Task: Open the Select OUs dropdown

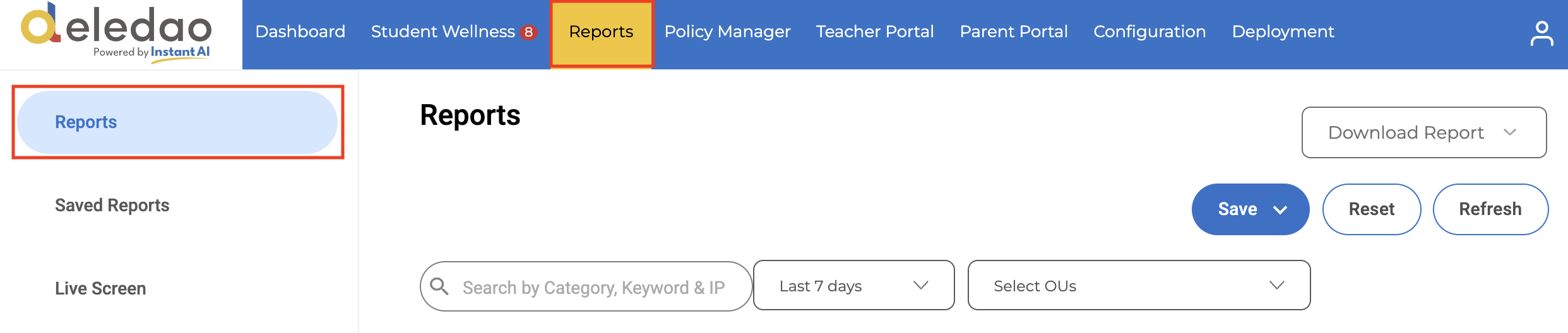Action: point(1139,286)
